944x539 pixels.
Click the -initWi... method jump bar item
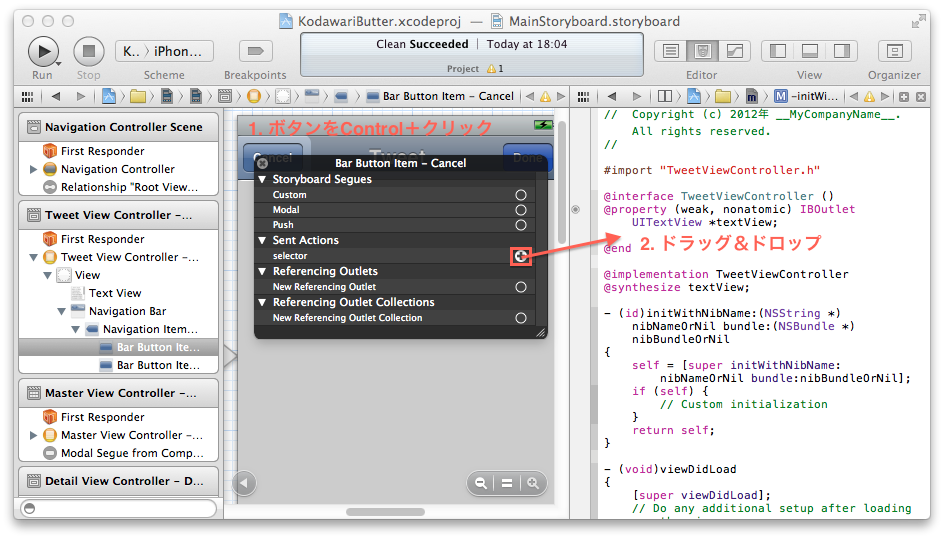point(806,96)
